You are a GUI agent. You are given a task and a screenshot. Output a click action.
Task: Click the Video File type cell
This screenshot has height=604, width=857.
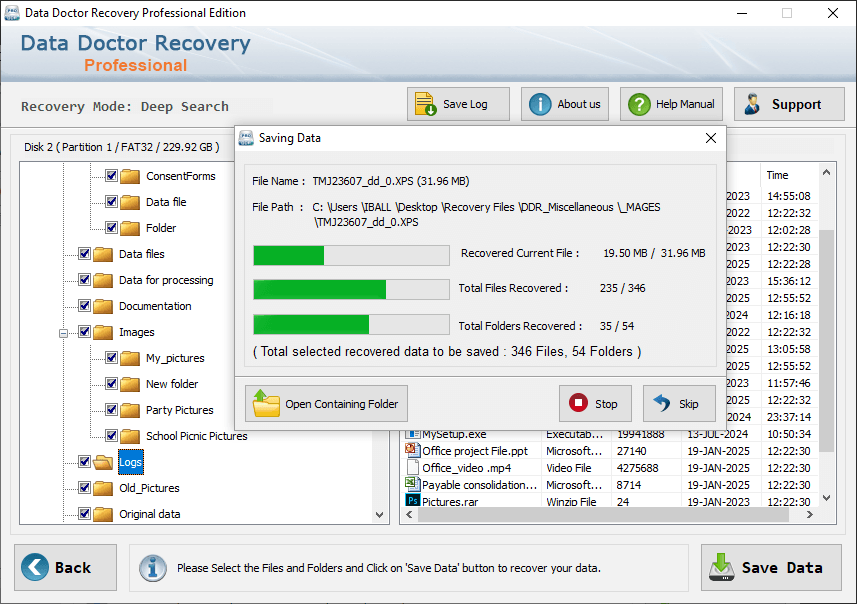pos(568,468)
